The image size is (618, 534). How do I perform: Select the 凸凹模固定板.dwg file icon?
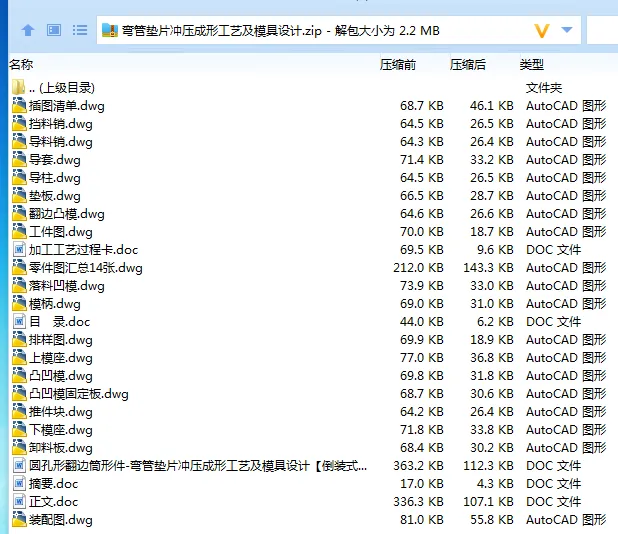[x=19, y=394]
